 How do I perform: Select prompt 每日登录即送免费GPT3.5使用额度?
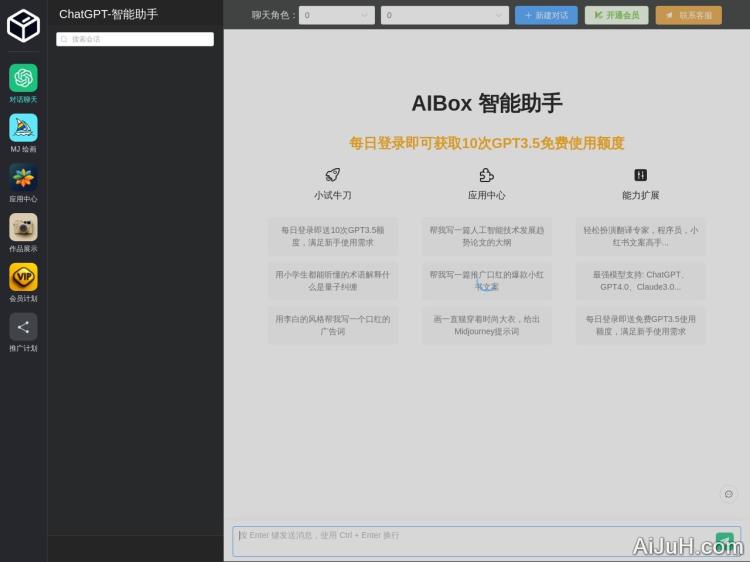click(640, 325)
